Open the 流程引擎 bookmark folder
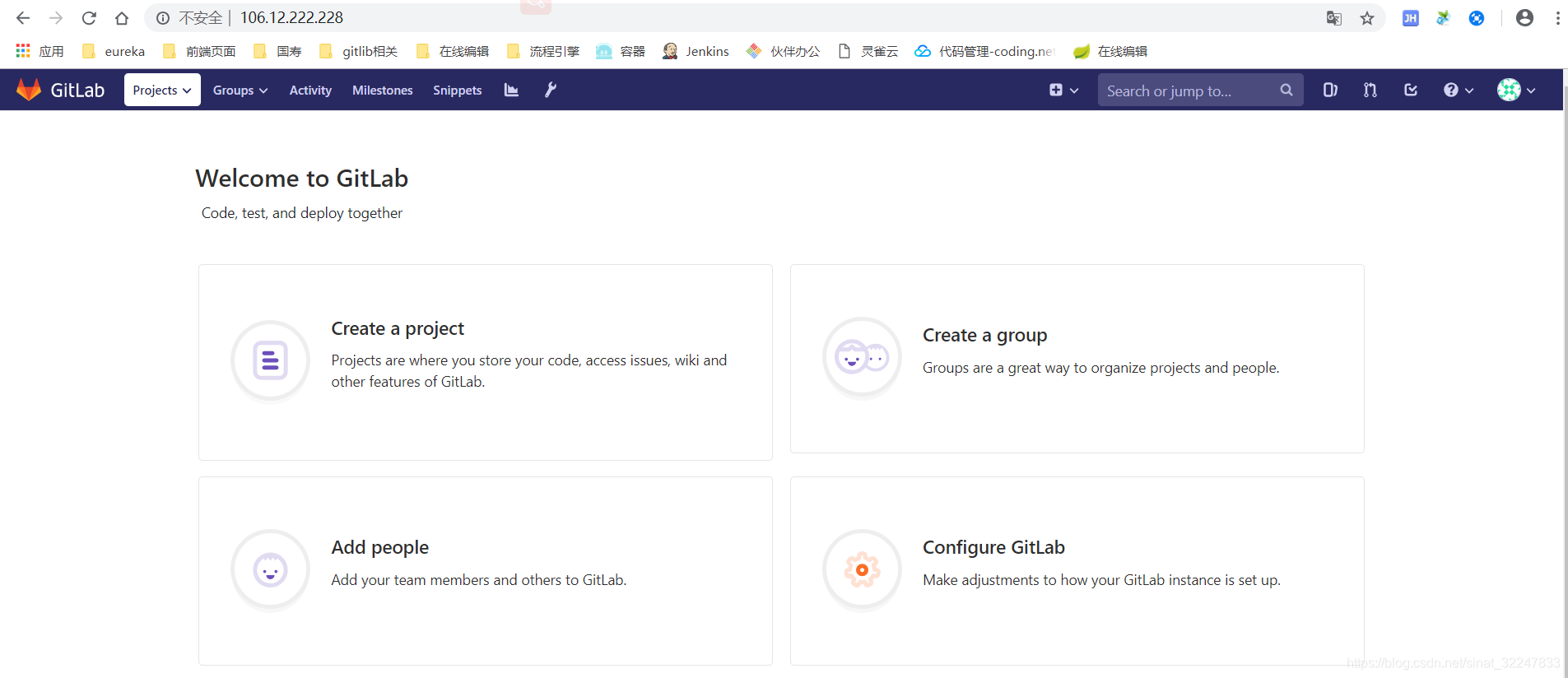The height and width of the screenshot is (678, 1568). coord(542,51)
